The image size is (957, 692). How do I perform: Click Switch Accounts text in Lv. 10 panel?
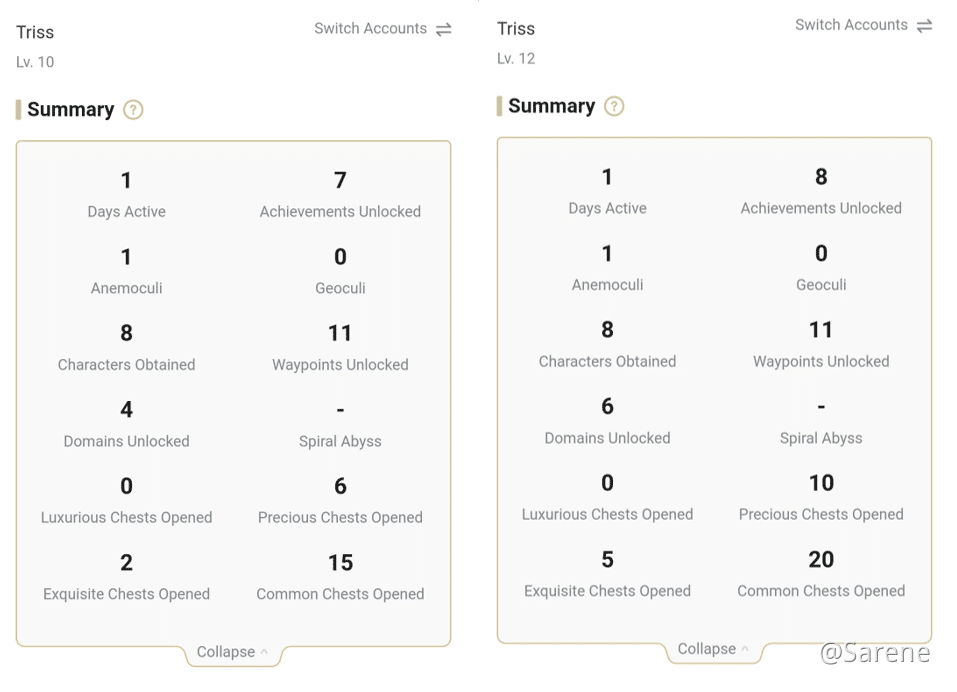pos(370,29)
